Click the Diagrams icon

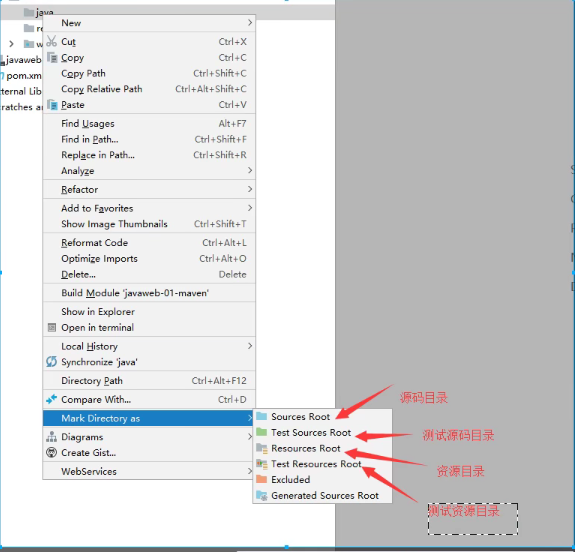coord(51,436)
